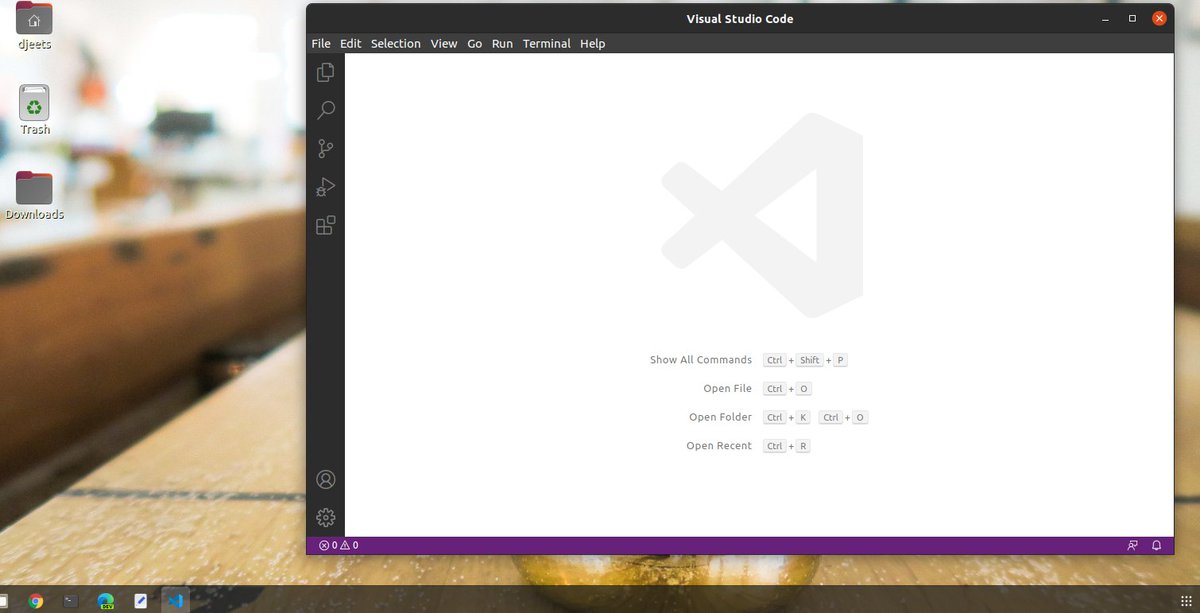Open the text editor from the taskbar
This screenshot has width=1200, height=613.
[140, 601]
